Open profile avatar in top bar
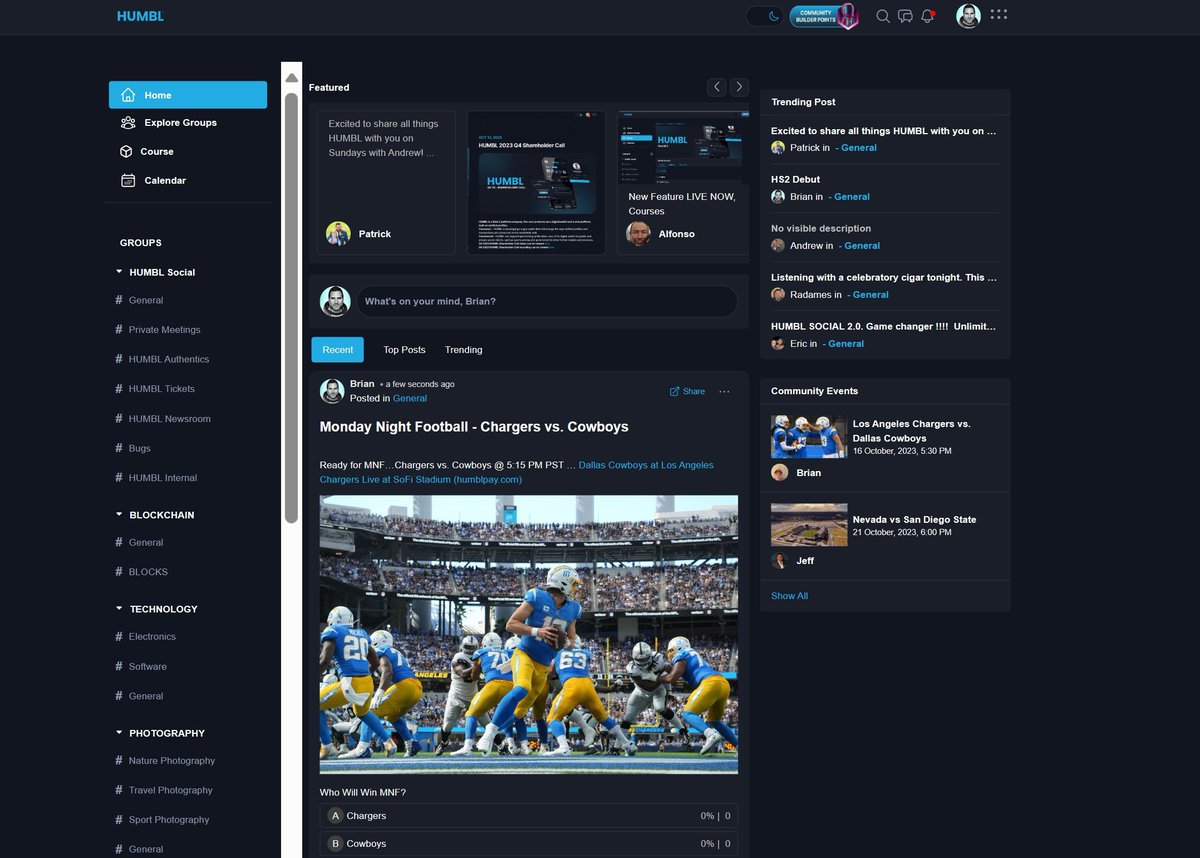The image size is (1200, 858). (968, 16)
